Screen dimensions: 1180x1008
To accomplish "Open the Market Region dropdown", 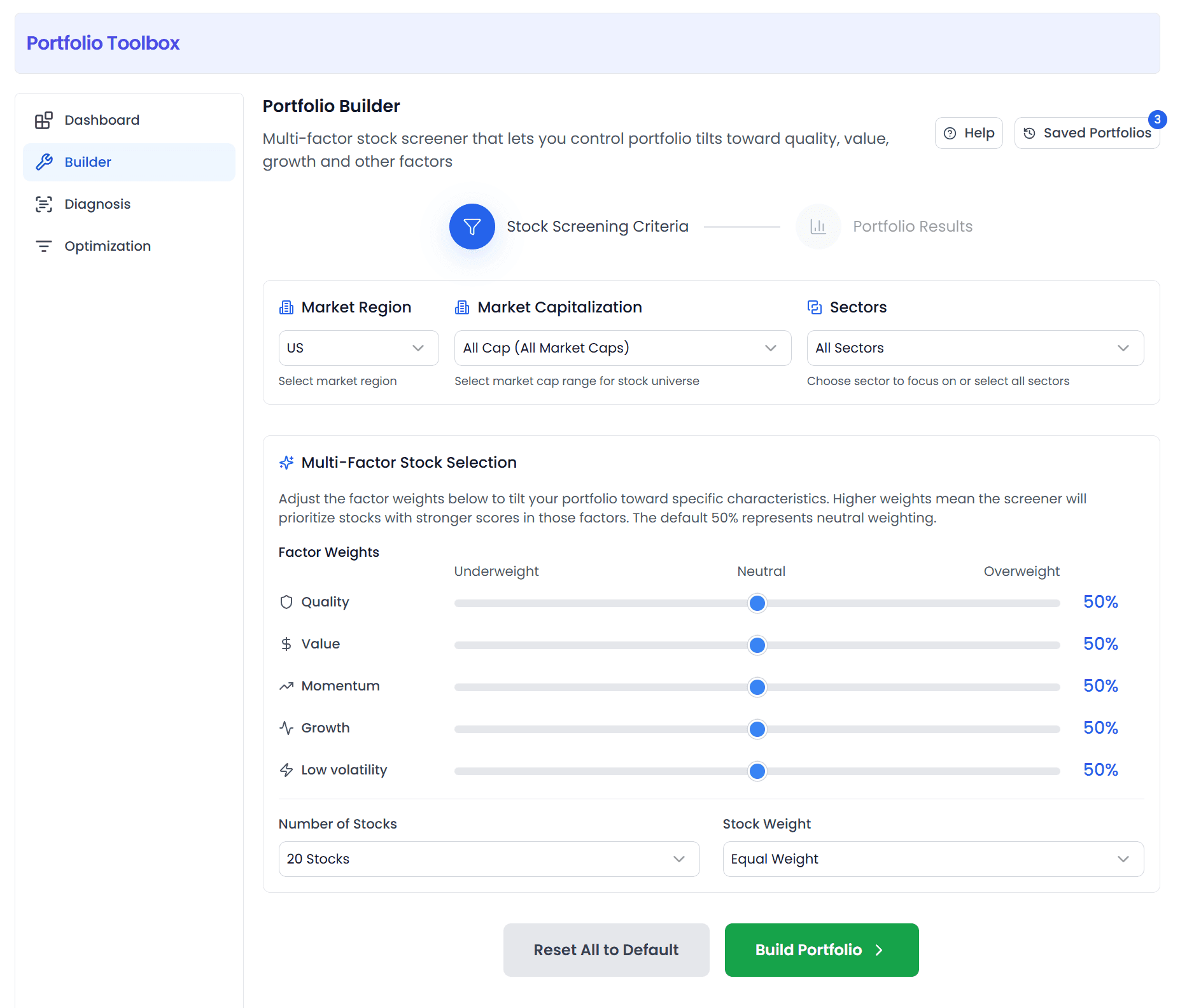I will point(359,348).
